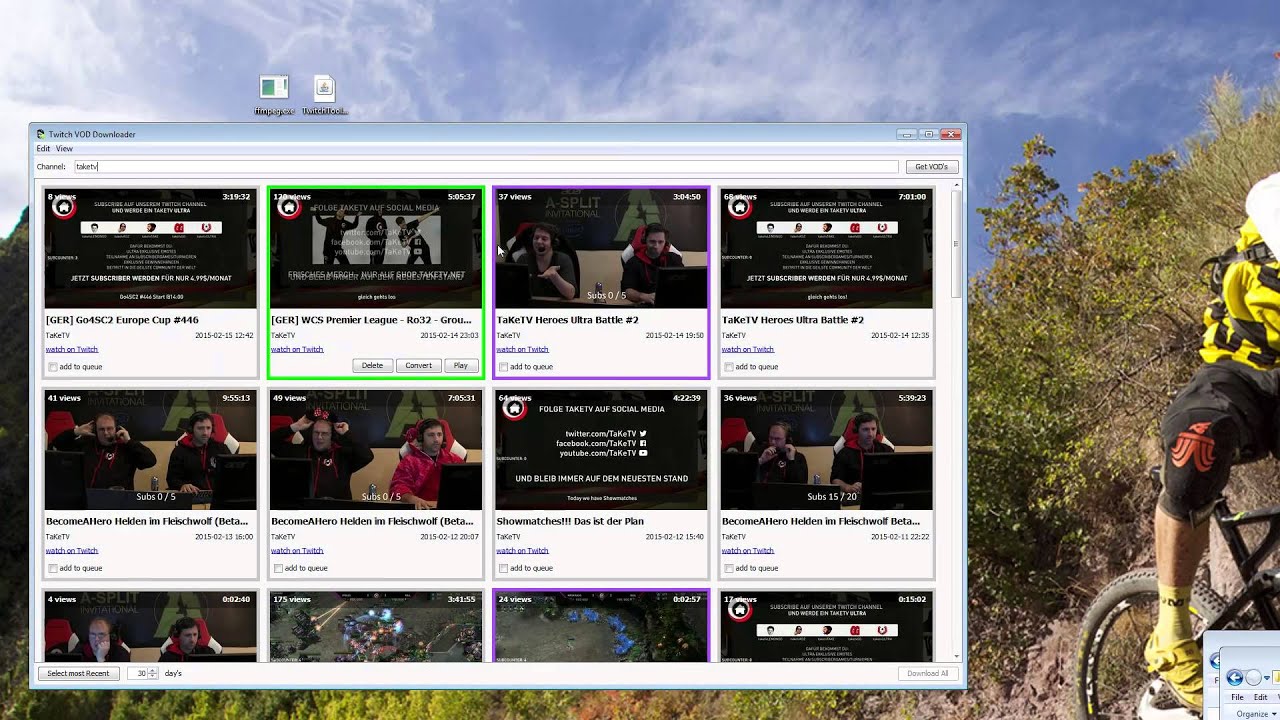Click the Get VOD's button
Screen dimensions: 1280x720
pos(931,167)
